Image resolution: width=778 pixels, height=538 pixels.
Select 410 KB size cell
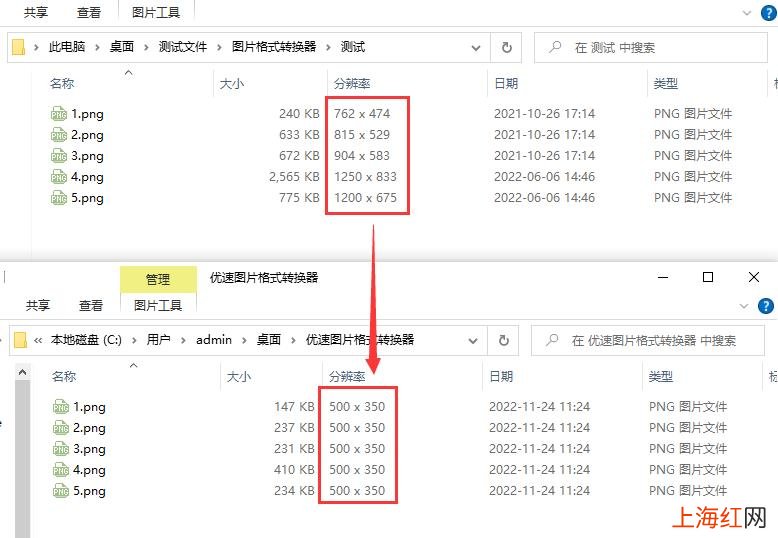[294, 470]
